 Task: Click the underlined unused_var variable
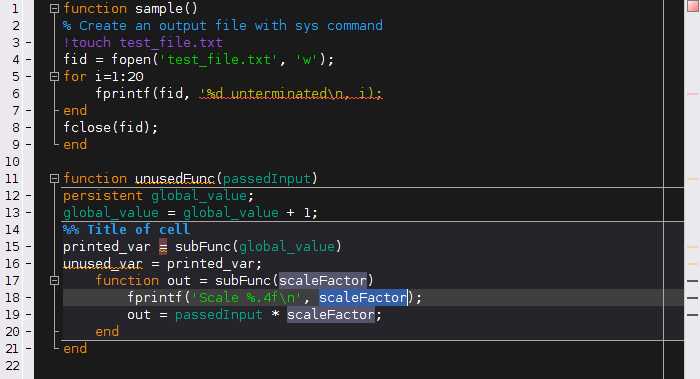tap(103, 263)
